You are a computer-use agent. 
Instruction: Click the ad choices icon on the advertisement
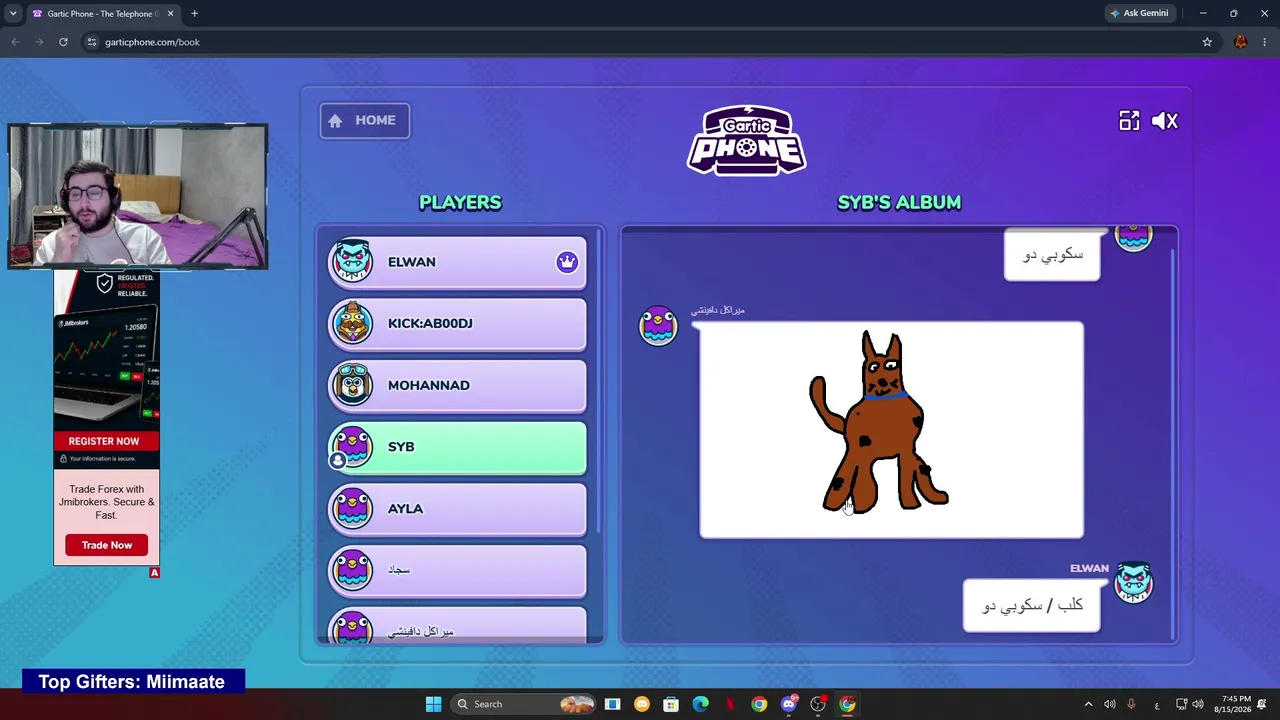click(154, 573)
